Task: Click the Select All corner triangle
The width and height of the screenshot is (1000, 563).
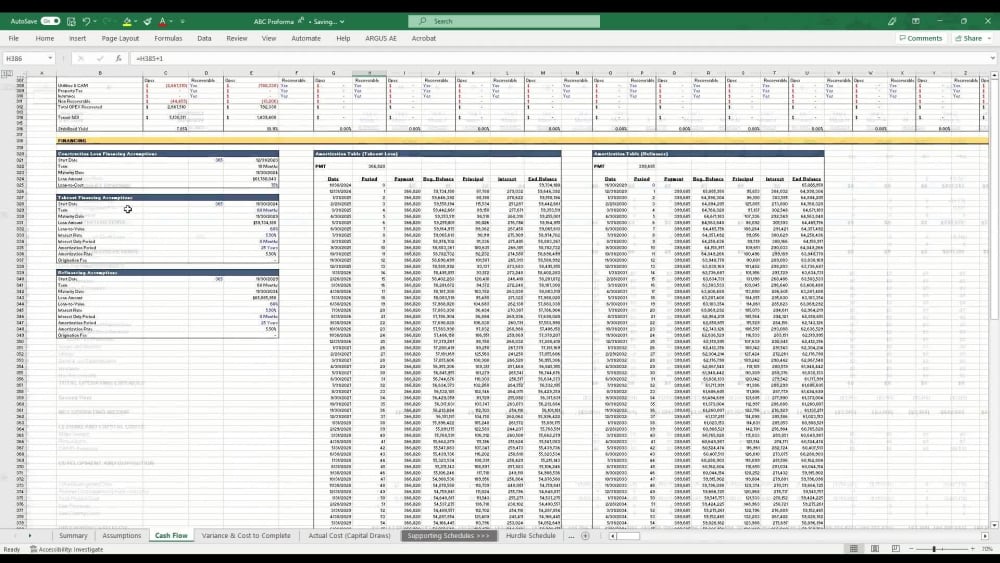Action: tap(24, 73)
